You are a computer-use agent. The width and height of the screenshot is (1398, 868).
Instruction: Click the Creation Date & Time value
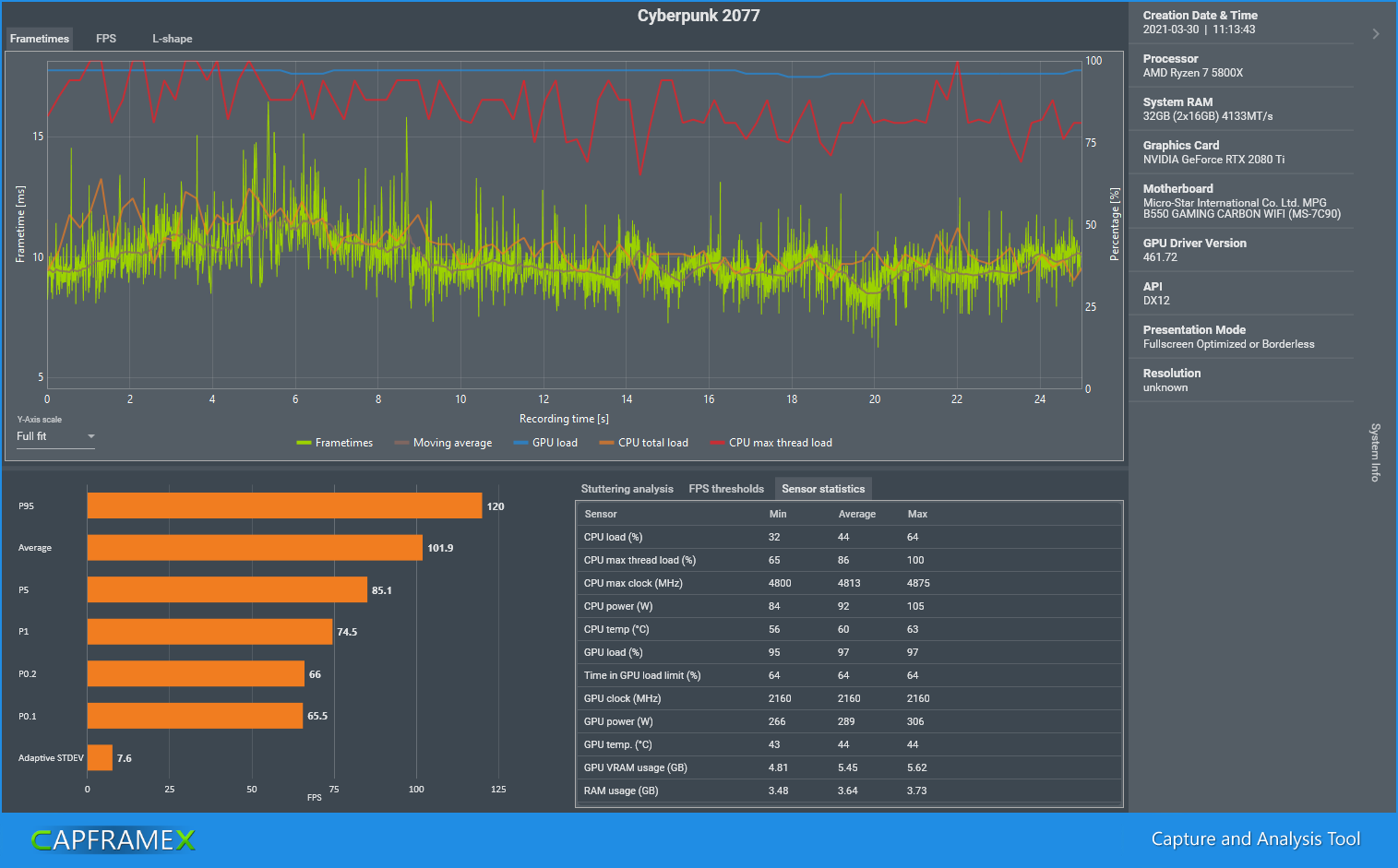(1199, 30)
